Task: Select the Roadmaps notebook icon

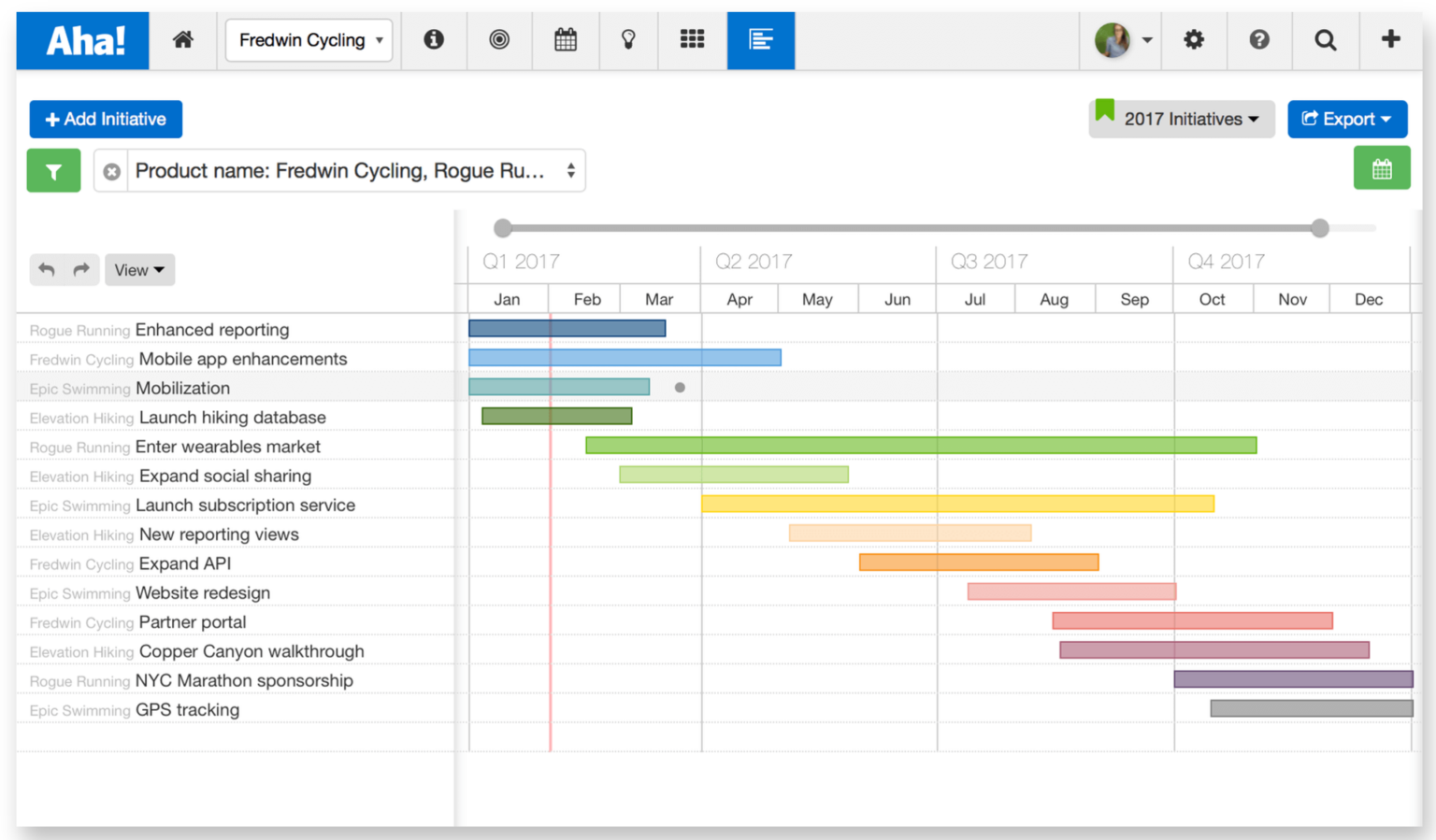Action: click(x=760, y=40)
